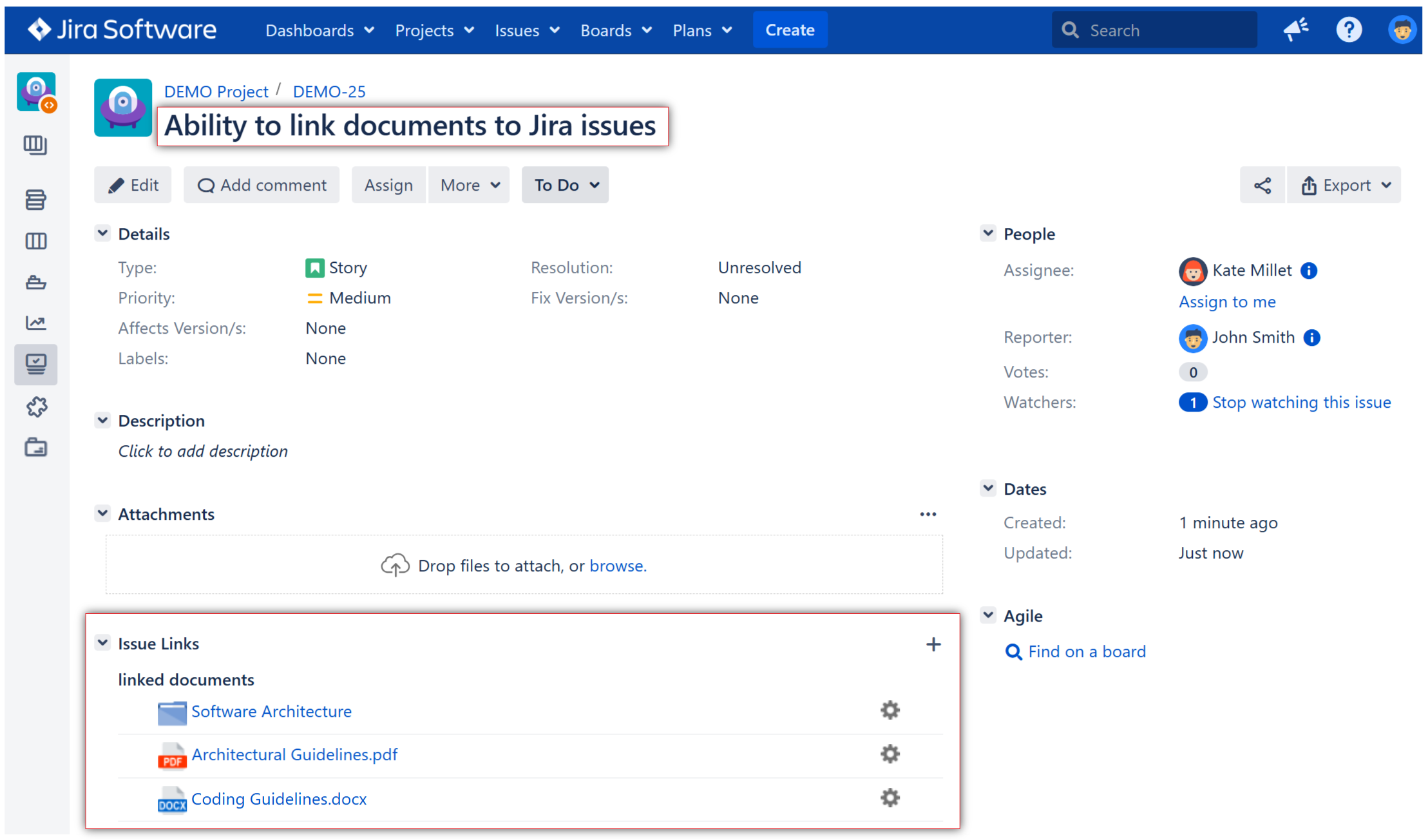Open settings gear for Architectural Guidelines.pdf link
This screenshot has width=1428, height=840.
click(890, 754)
